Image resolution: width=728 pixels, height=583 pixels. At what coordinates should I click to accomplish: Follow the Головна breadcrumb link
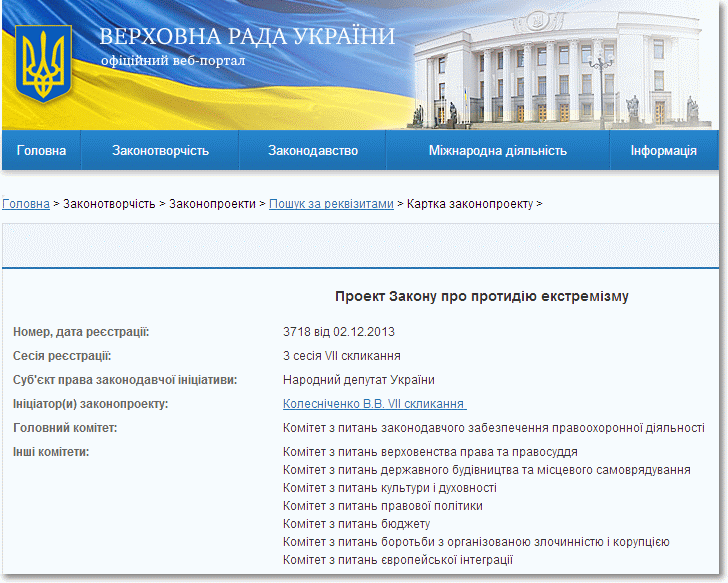click(26, 204)
